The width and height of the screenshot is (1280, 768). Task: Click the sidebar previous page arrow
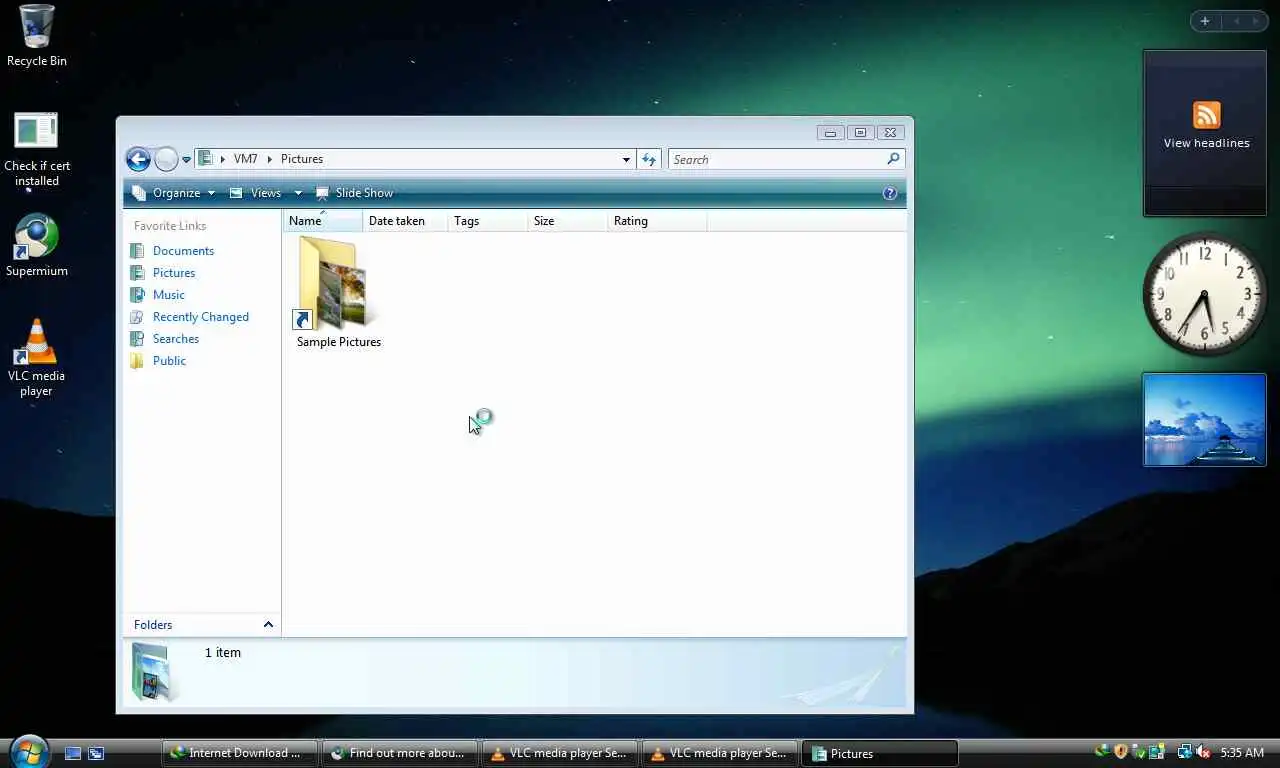pyautogui.click(x=1236, y=21)
